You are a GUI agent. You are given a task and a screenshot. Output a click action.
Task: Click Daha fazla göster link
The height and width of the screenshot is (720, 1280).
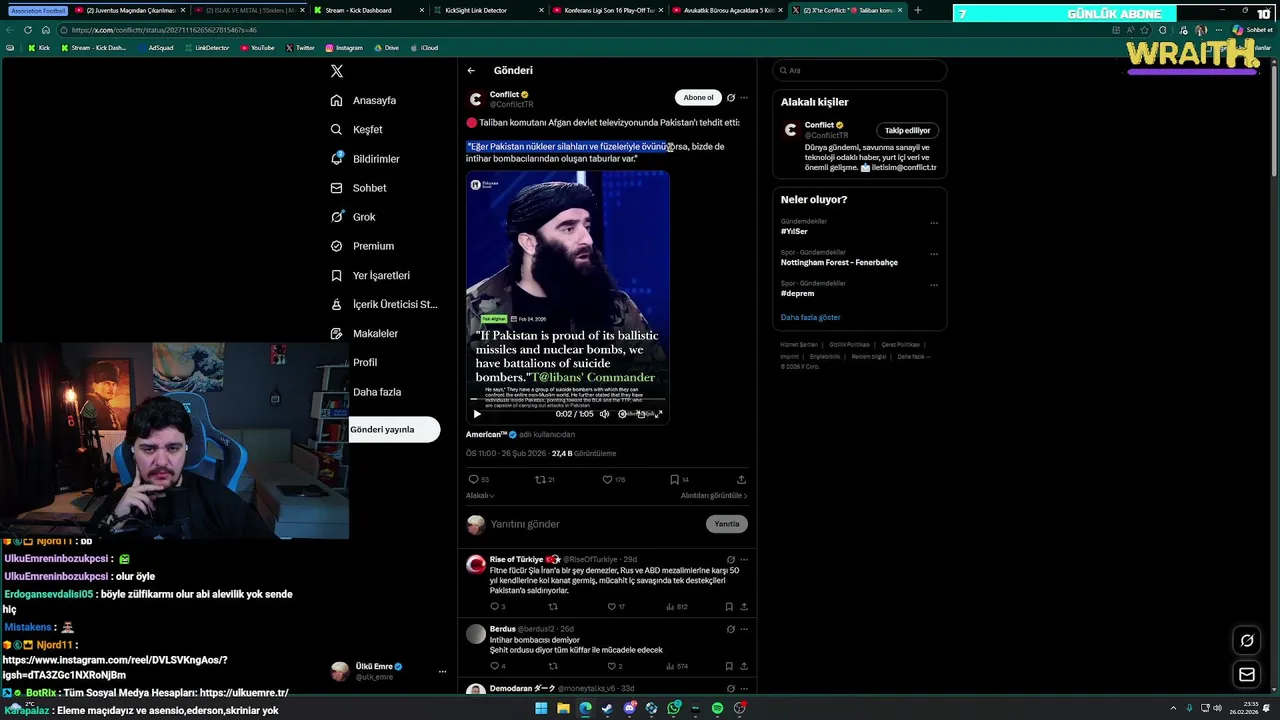click(811, 318)
